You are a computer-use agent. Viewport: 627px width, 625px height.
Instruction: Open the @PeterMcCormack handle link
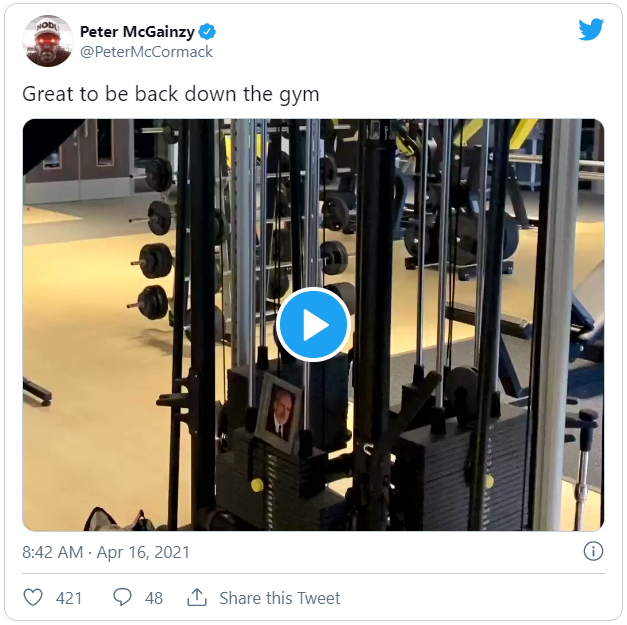146,52
